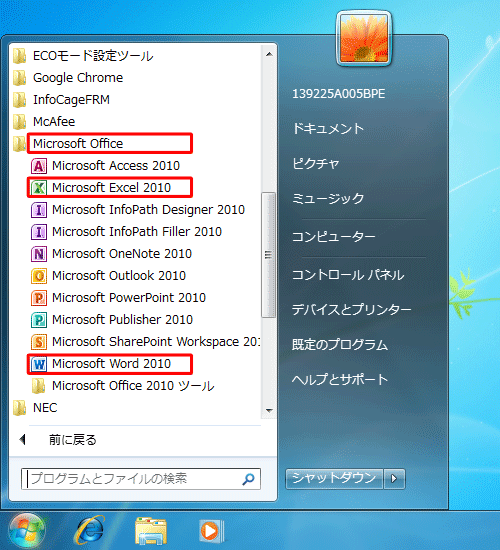Image resolution: width=500 pixels, height=550 pixels.
Task: Click the InfoPath Filler 2010 icon
Action: click(39, 232)
